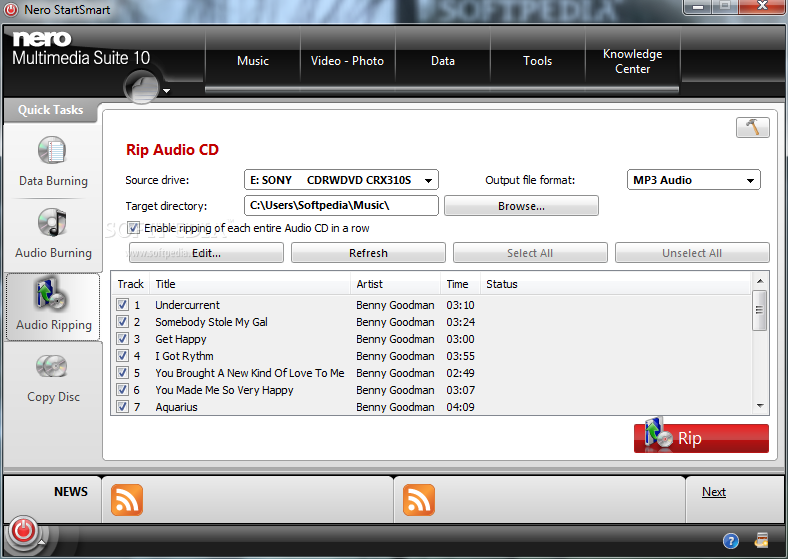This screenshot has width=788, height=559.
Task: Uncheck track 4 I Got Rythm
Action: (122, 356)
